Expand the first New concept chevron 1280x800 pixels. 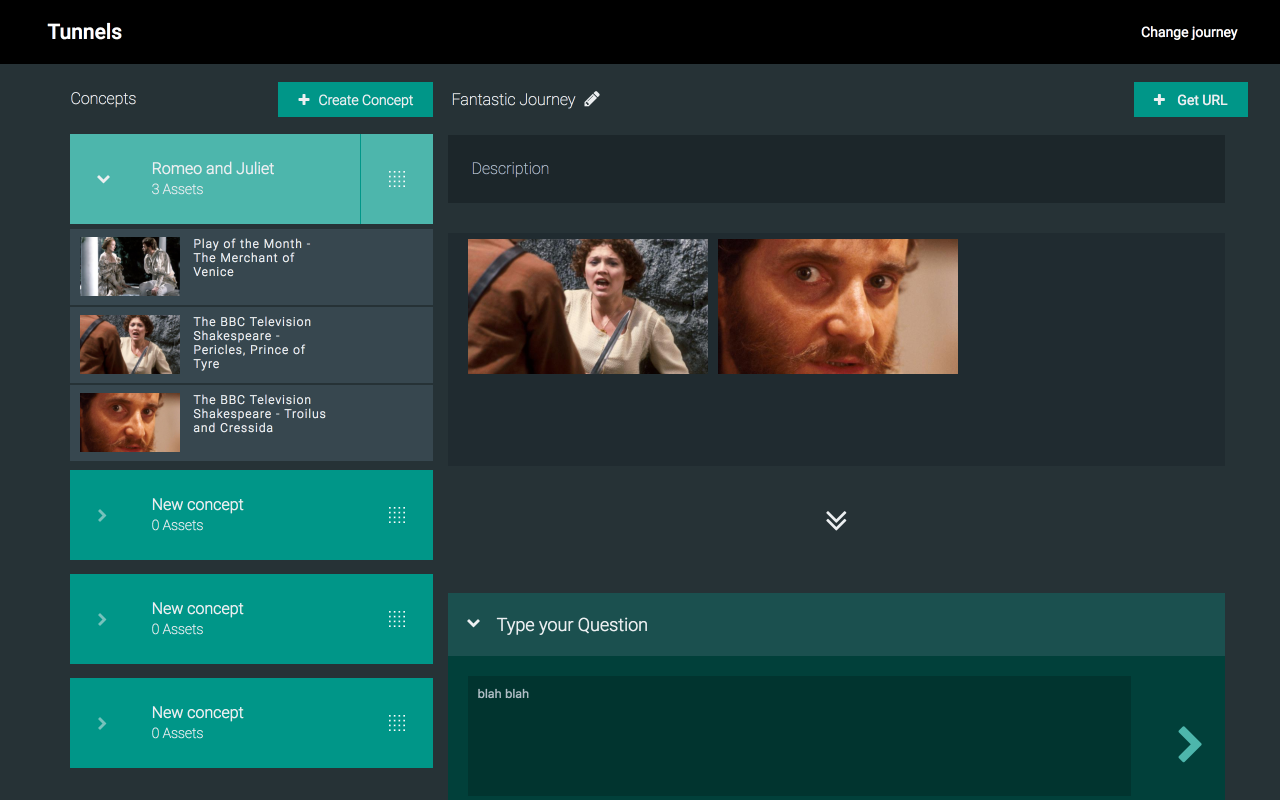click(x=102, y=515)
